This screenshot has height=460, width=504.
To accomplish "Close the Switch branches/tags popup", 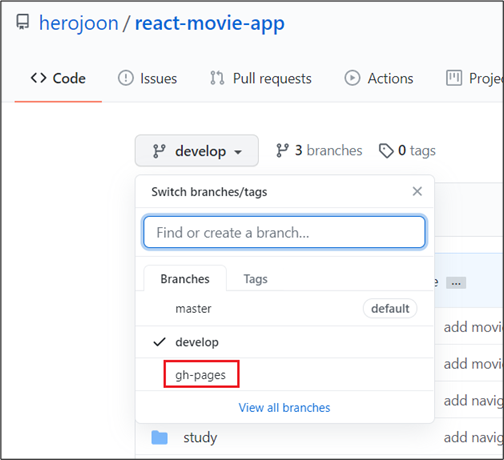I will point(417,191).
